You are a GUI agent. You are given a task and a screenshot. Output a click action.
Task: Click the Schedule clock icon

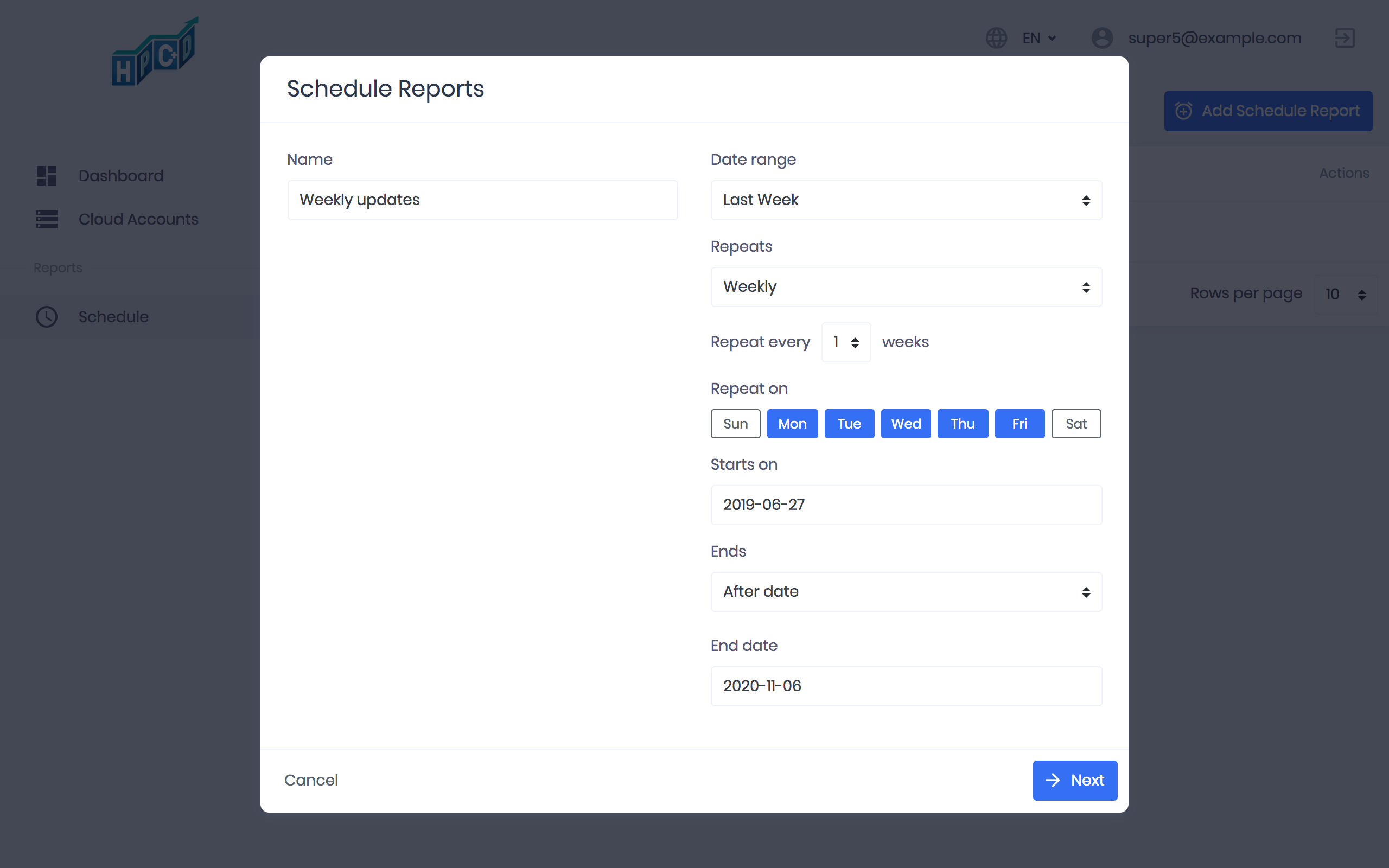click(x=47, y=317)
